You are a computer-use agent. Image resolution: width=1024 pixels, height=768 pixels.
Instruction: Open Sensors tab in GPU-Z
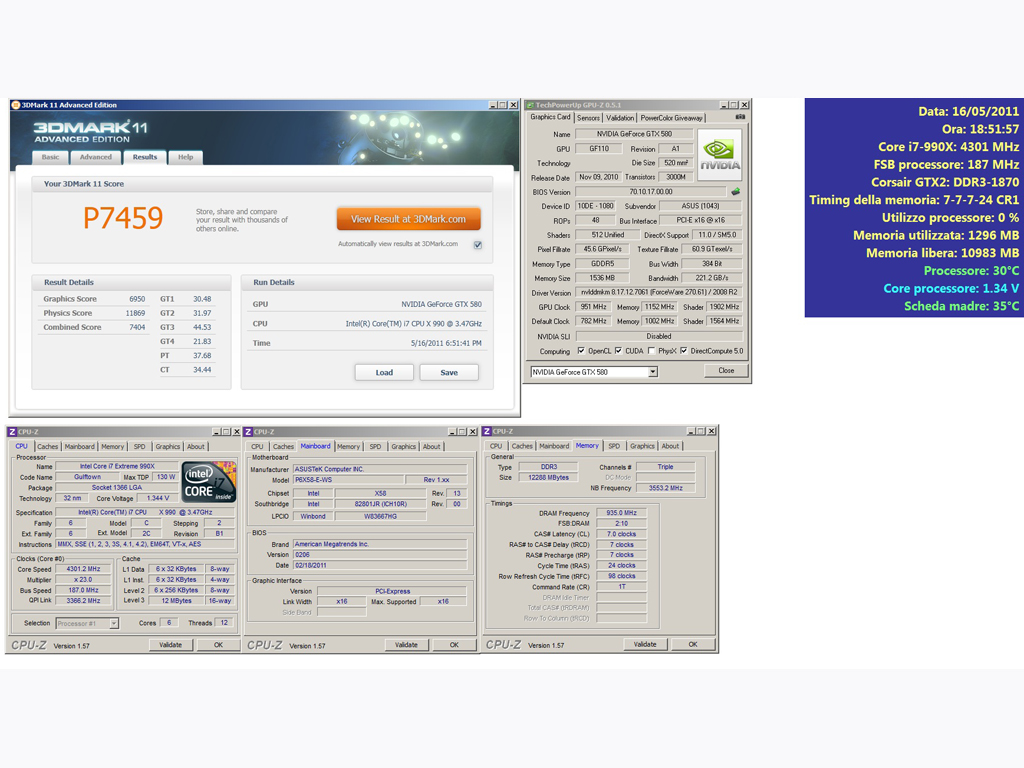tap(588, 118)
